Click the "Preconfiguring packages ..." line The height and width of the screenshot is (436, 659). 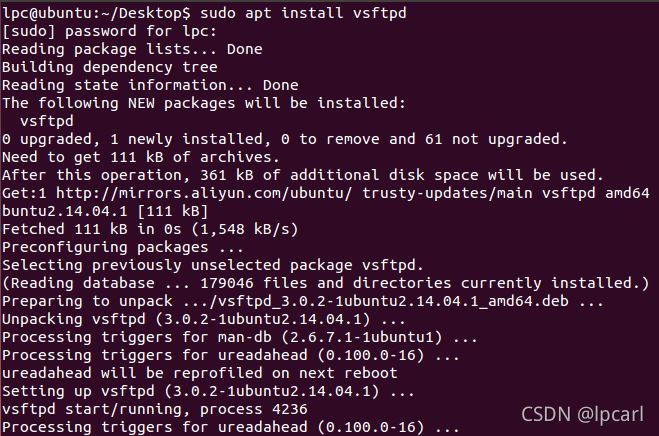123,247
